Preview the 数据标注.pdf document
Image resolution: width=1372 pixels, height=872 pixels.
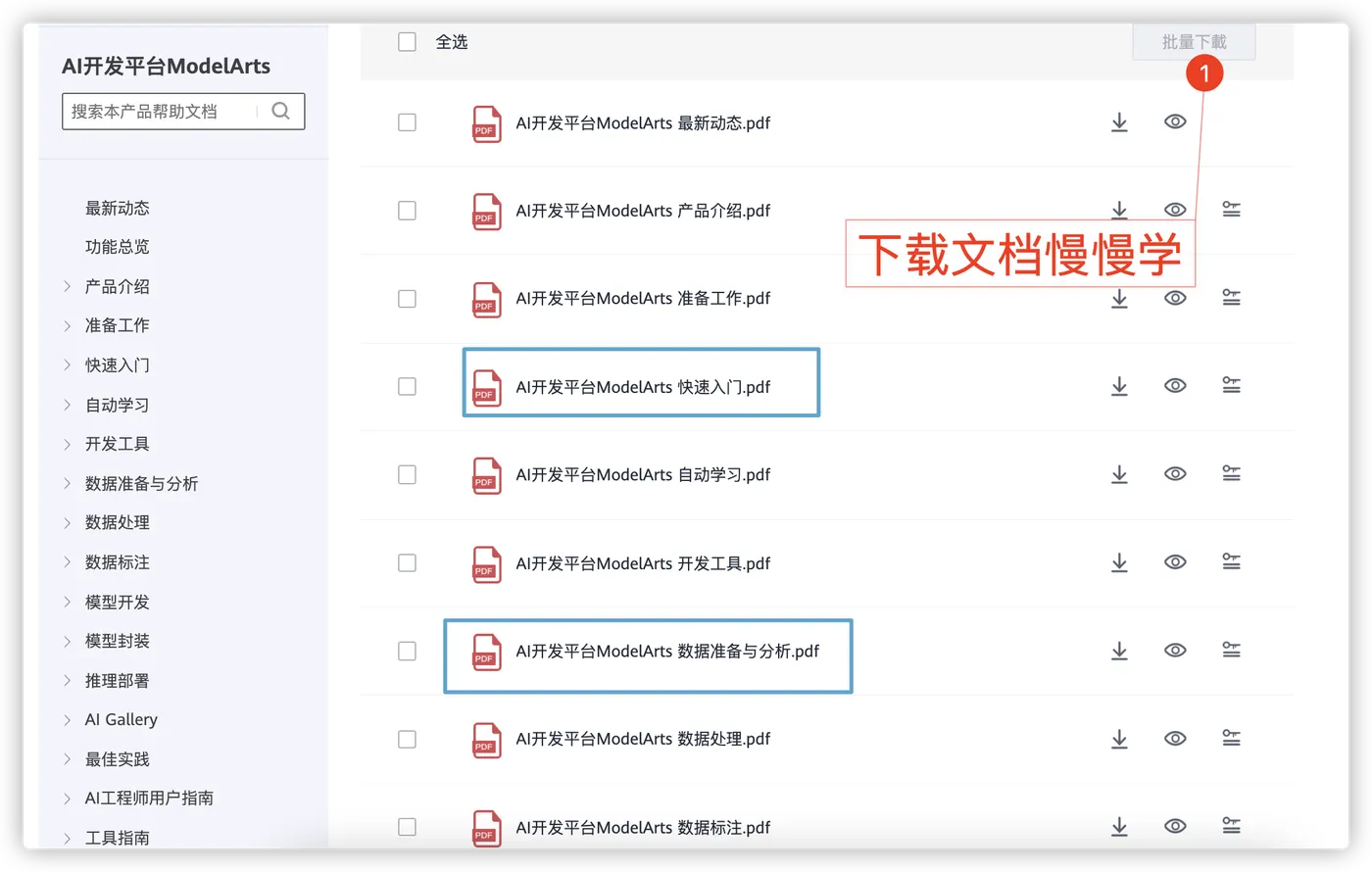(x=1175, y=827)
